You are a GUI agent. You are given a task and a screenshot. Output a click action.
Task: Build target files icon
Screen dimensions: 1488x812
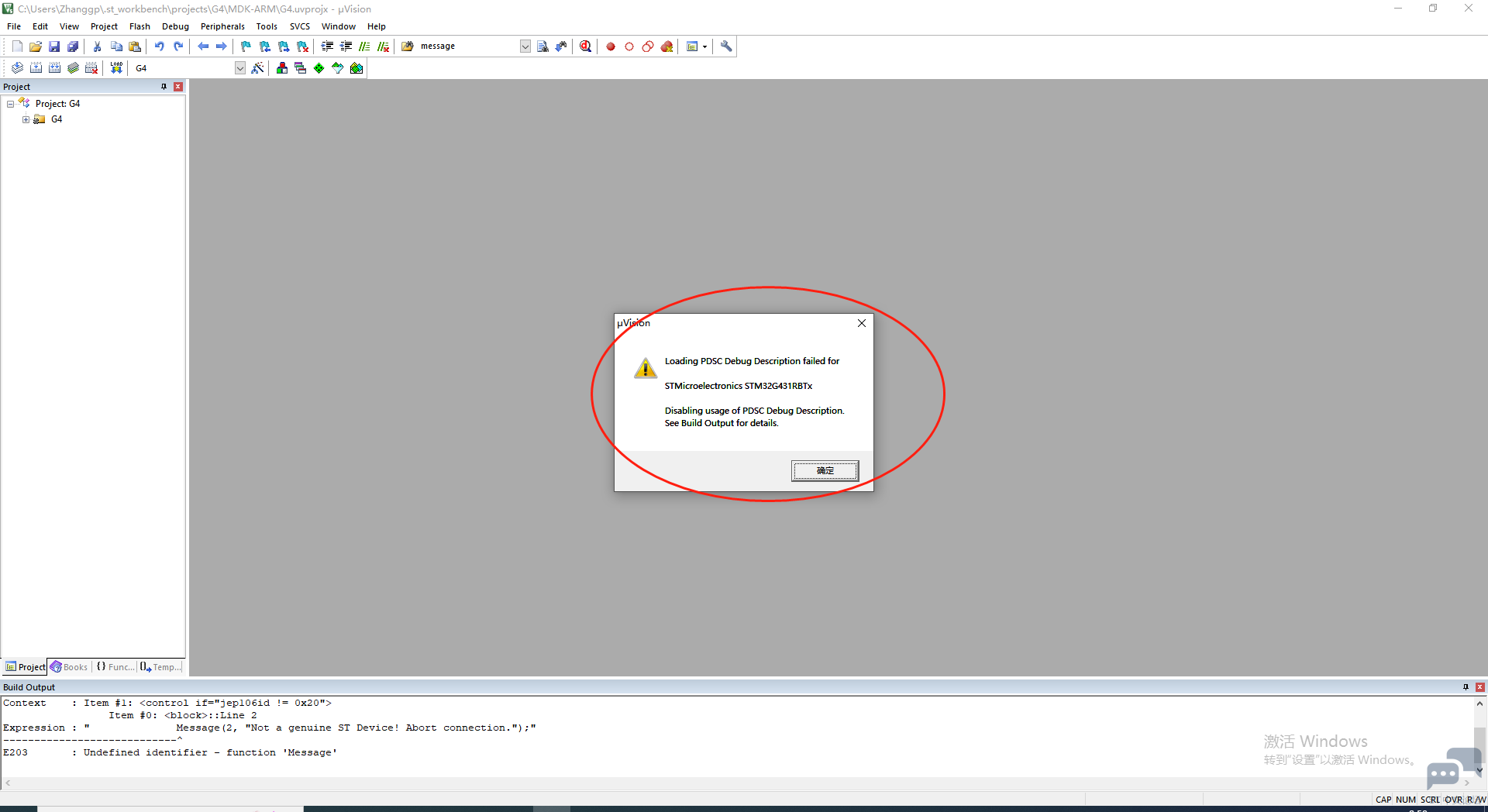pyautogui.click(x=36, y=68)
